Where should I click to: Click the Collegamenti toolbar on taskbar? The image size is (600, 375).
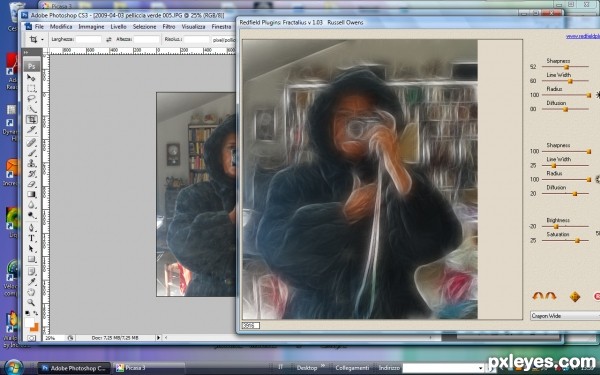352,368
